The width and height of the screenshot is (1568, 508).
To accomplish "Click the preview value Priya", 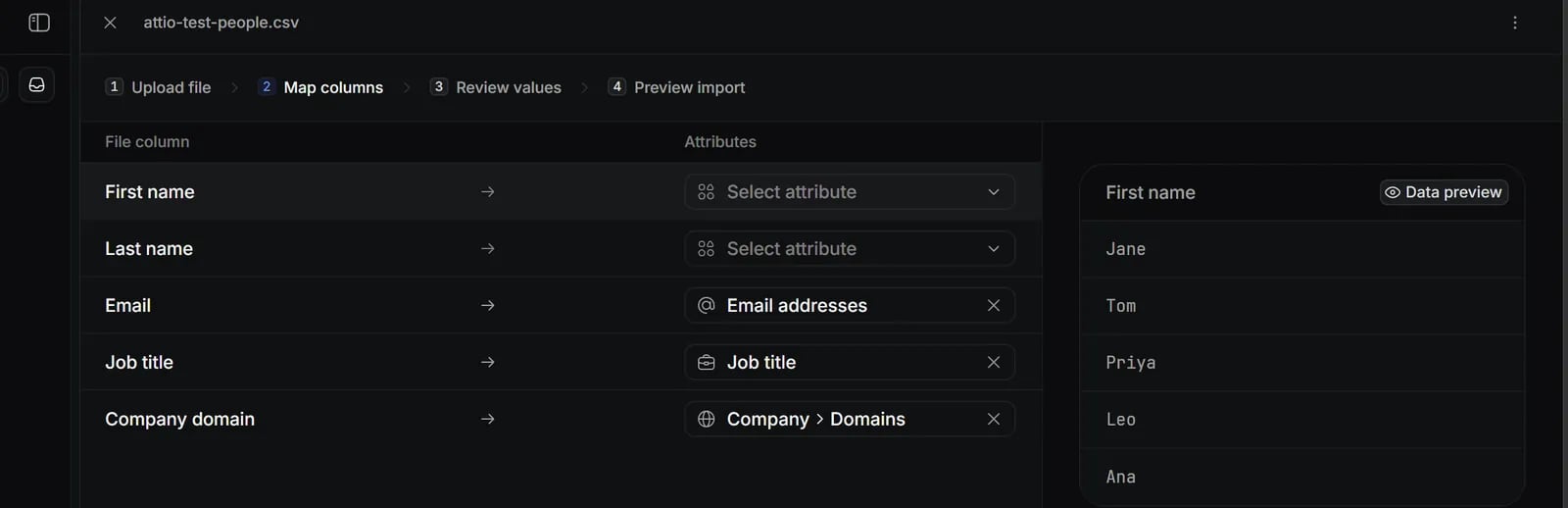I will coord(1131,363).
